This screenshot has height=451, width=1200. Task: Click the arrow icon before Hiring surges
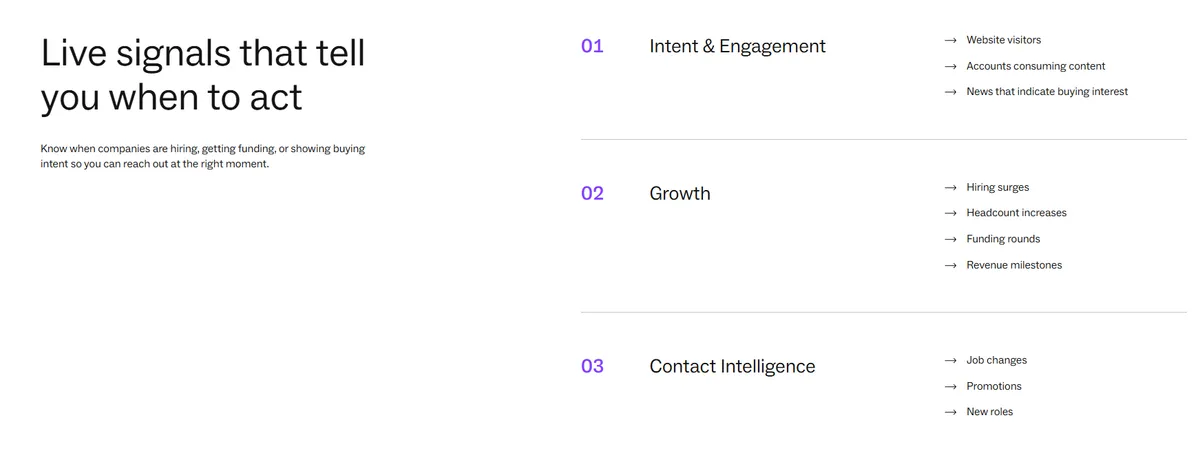951,188
